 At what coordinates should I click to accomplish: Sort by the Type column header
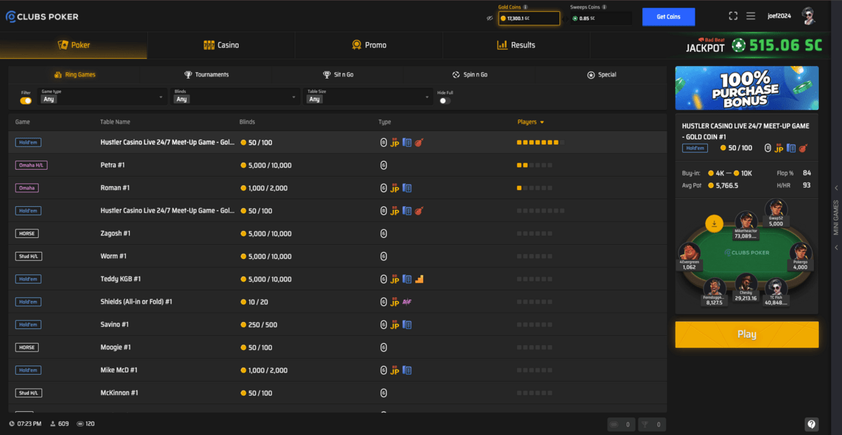click(x=384, y=122)
